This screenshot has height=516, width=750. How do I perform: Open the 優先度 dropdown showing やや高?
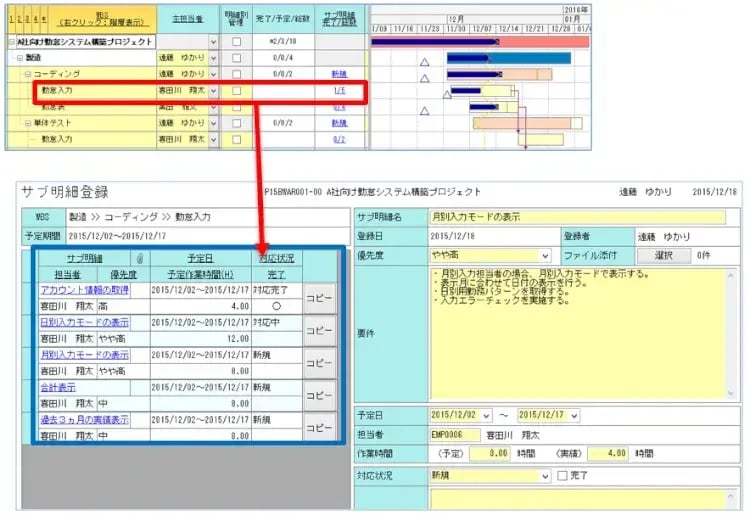pos(544,256)
